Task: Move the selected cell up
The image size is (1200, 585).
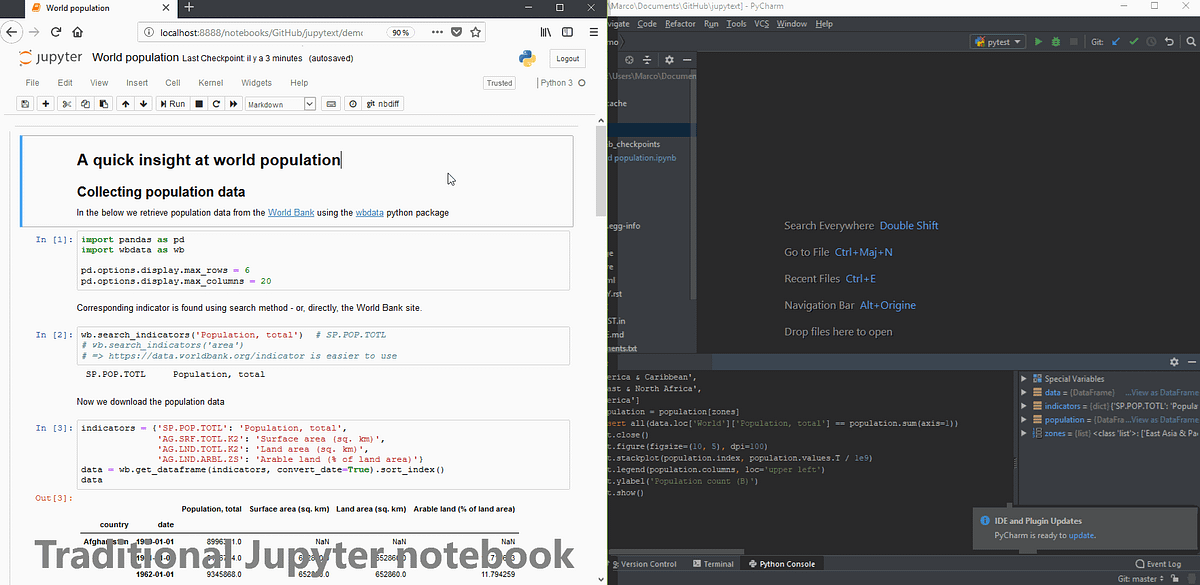Action: [125, 103]
